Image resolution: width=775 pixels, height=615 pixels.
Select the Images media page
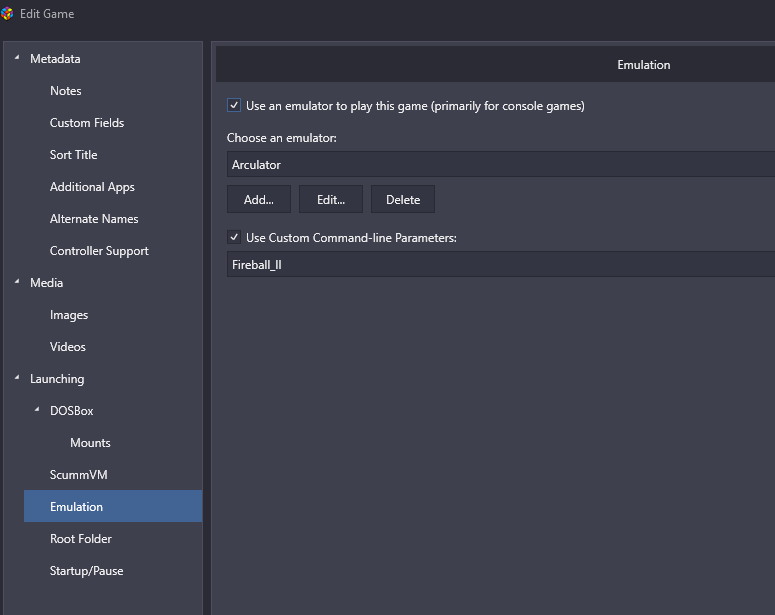tap(69, 315)
